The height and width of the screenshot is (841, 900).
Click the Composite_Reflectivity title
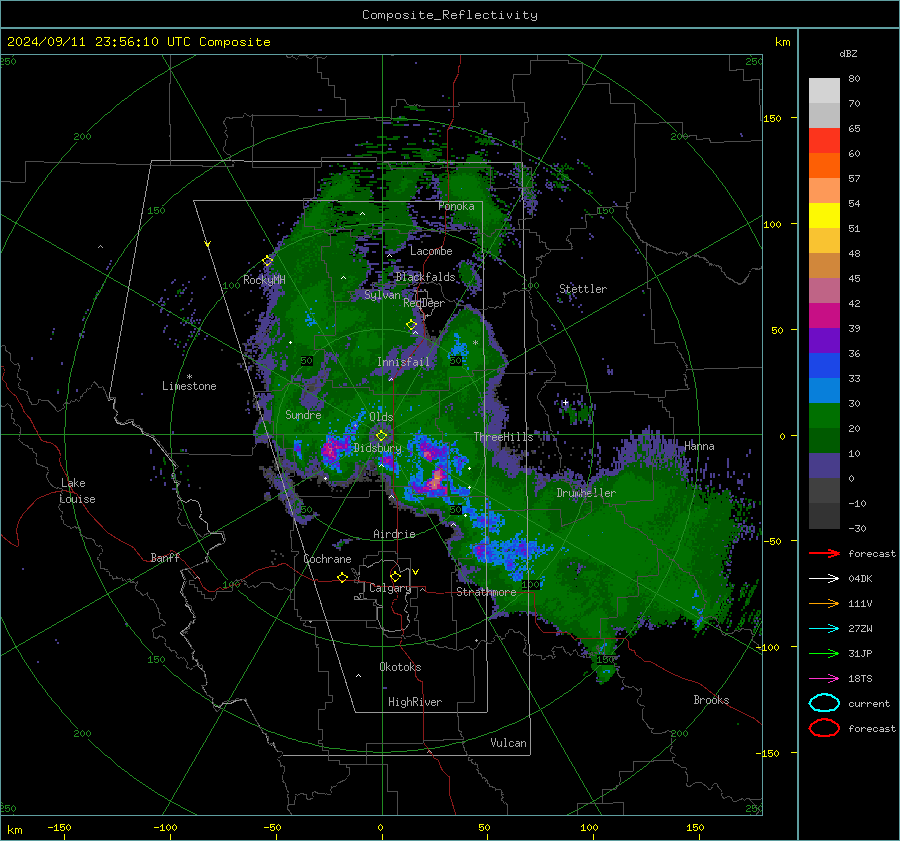click(450, 15)
